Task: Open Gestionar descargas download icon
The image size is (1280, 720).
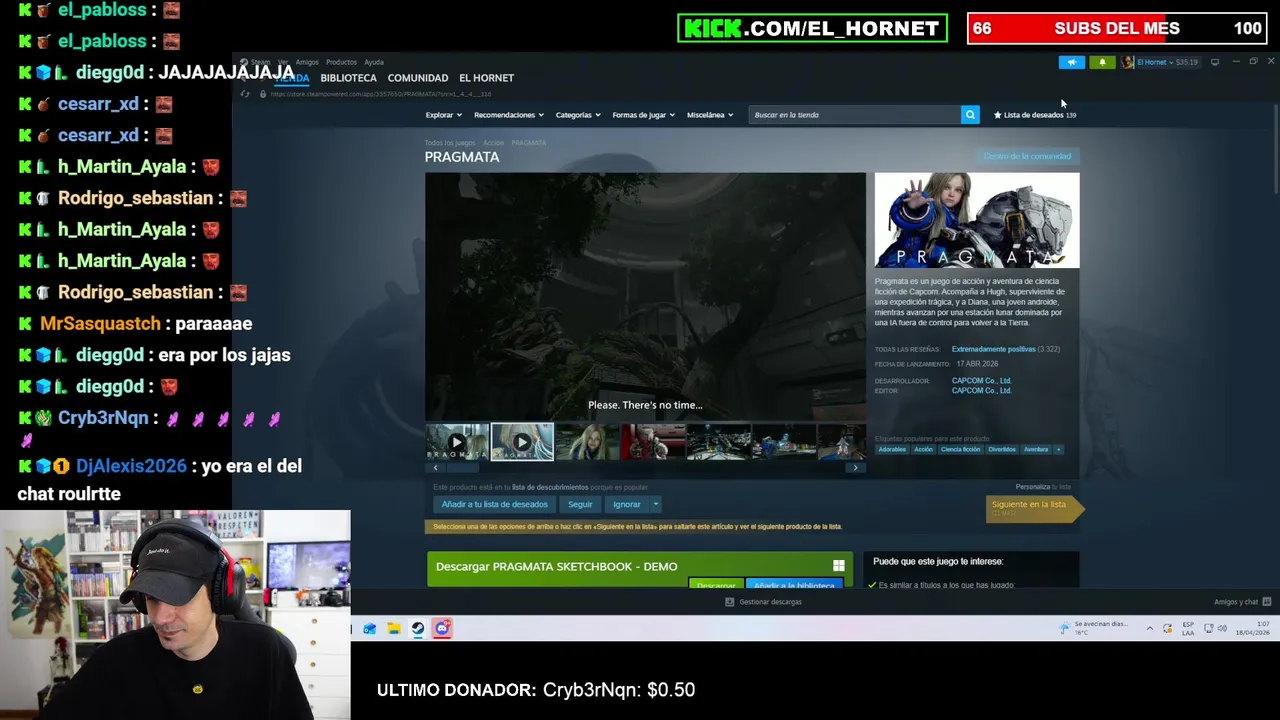Action: click(x=729, y=602)
